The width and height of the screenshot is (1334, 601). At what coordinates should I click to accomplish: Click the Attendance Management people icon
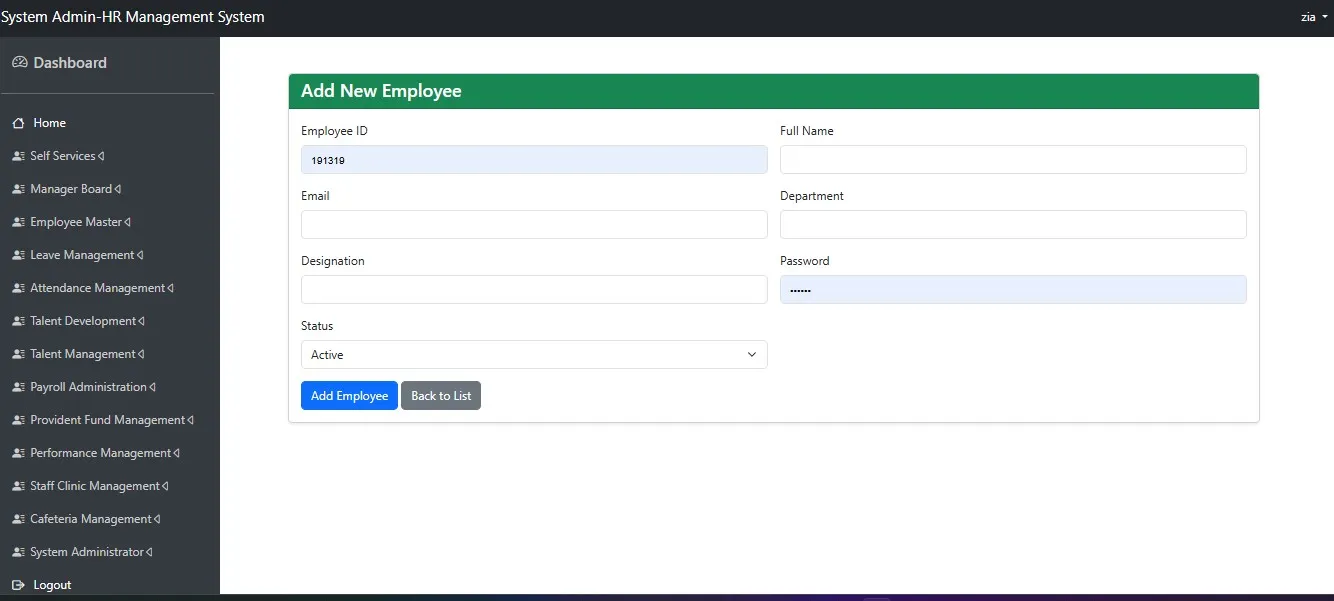click(x=18, y=288)
